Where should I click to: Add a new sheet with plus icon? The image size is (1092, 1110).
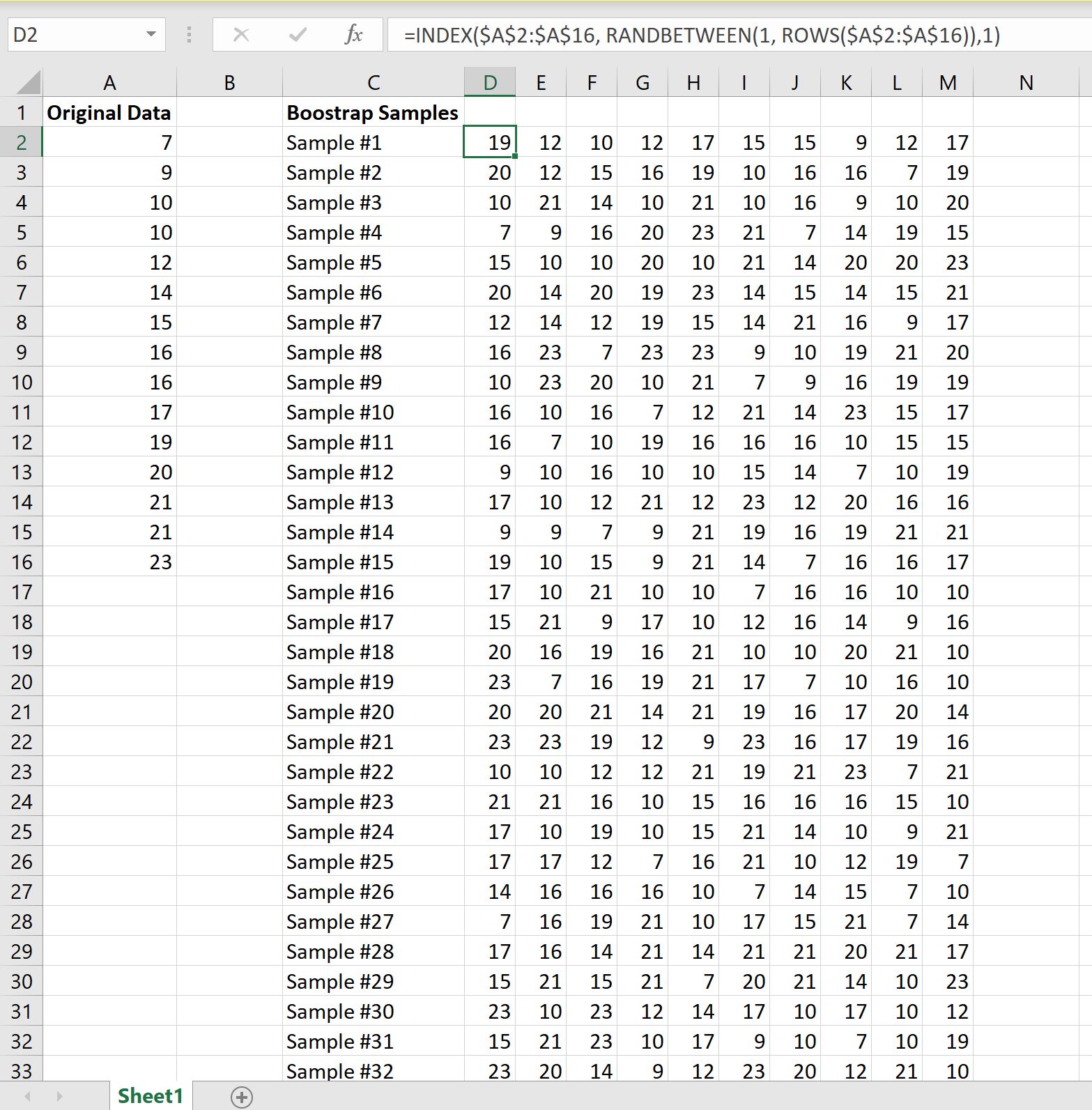[242, 1097]
